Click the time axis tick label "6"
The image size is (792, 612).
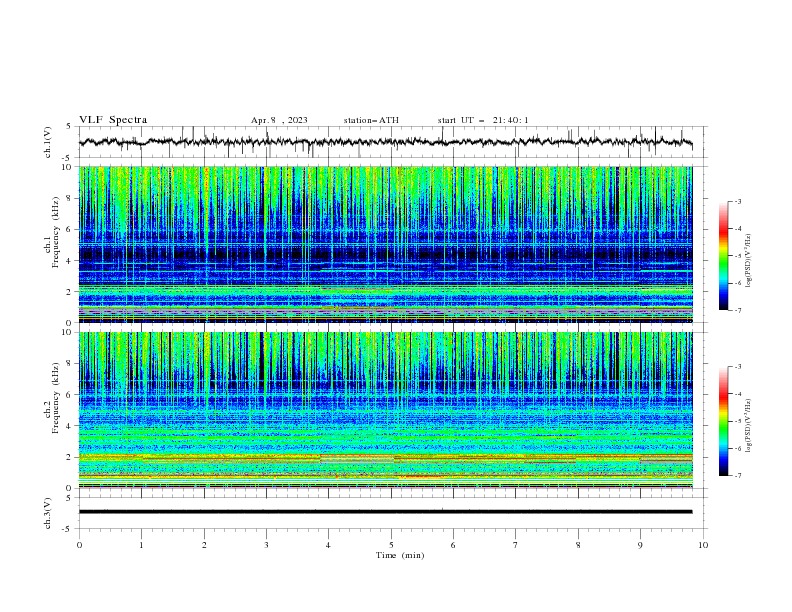[x=453, y=545]
